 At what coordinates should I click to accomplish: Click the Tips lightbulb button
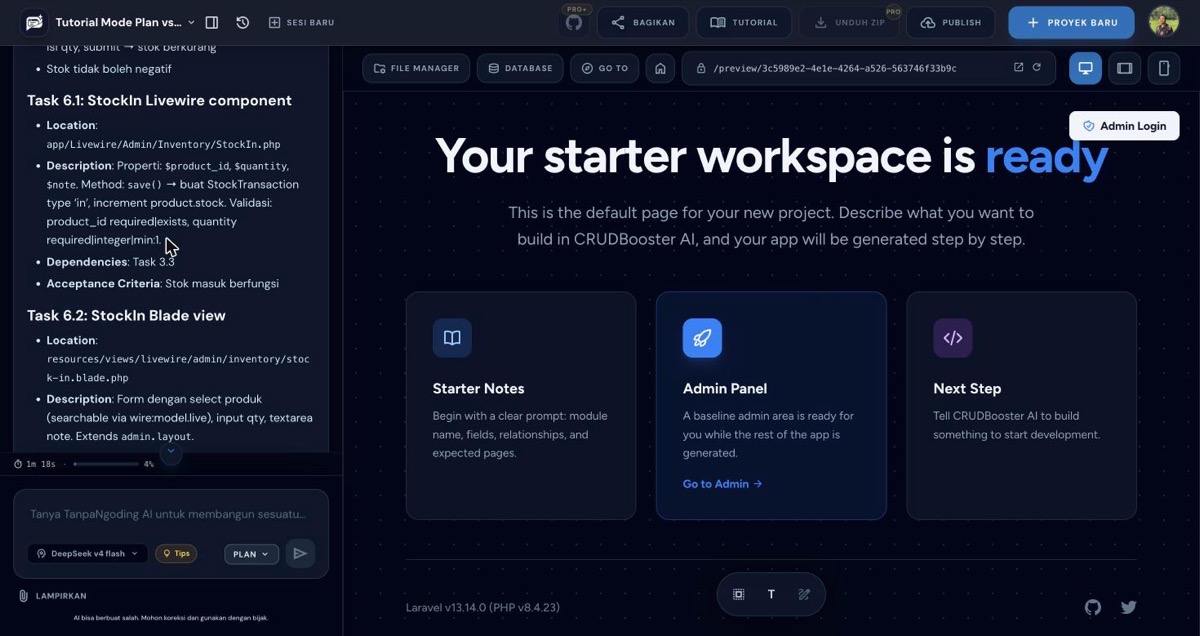[176, 553]
